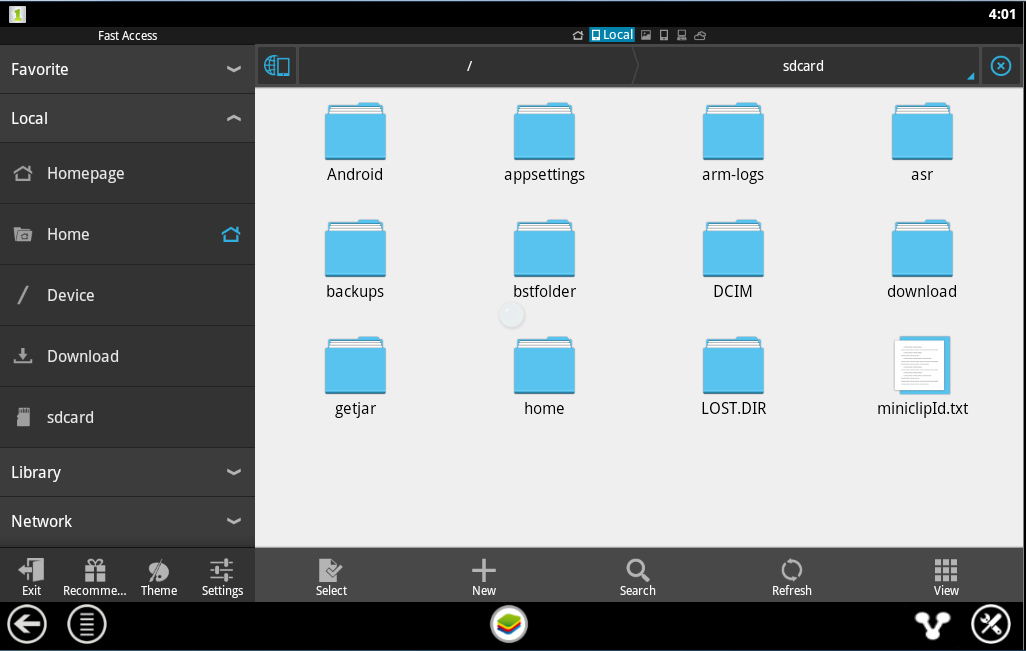Open the BlueStacks tools wrench icon
Screen dimensions: 1026x651
tap(991, 624)
